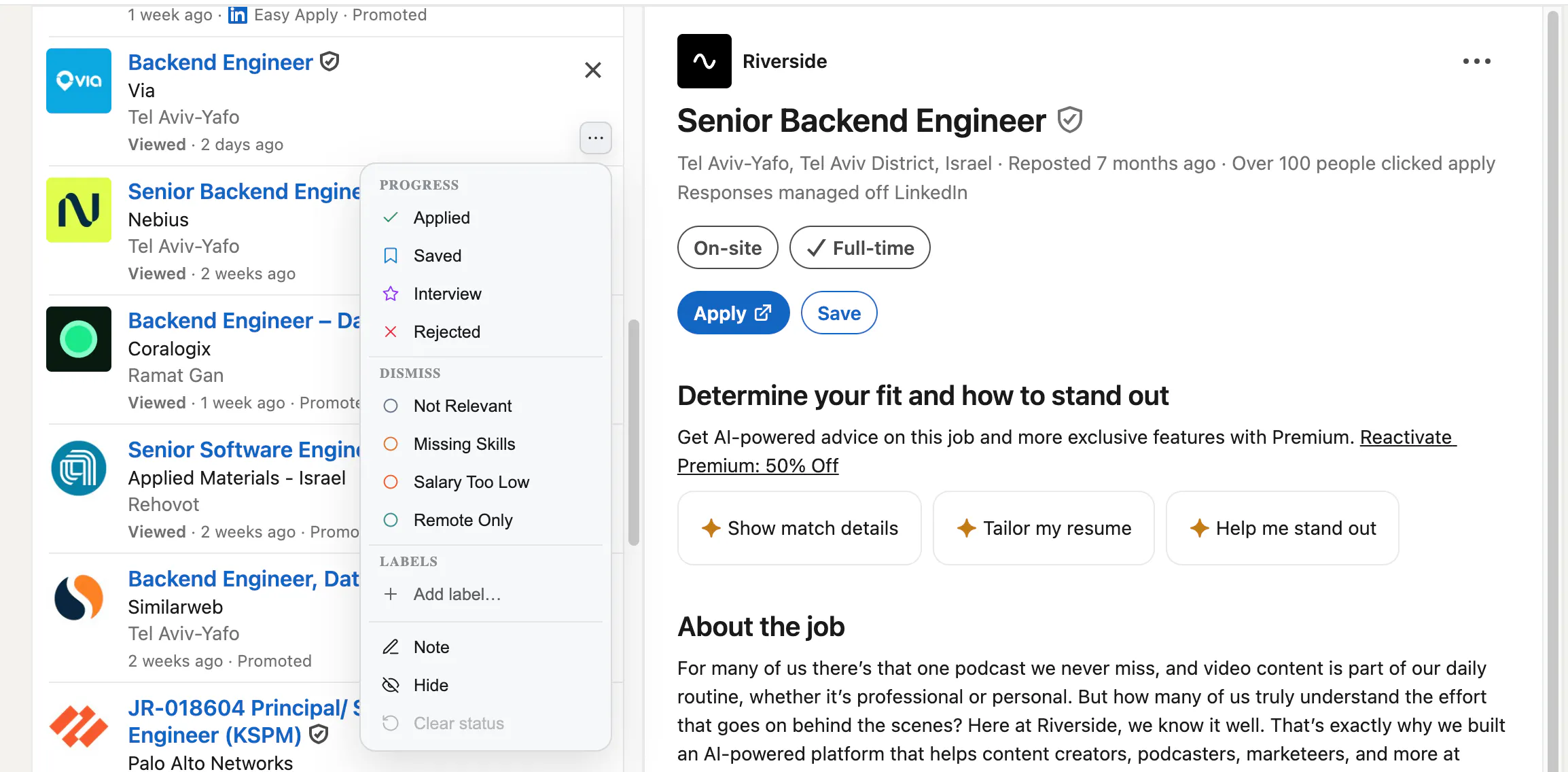The width and height of the screenshot is (1568, 772).
Task: Dismiss the Via Backend Engineer job
Action: (x=593, y=70)
